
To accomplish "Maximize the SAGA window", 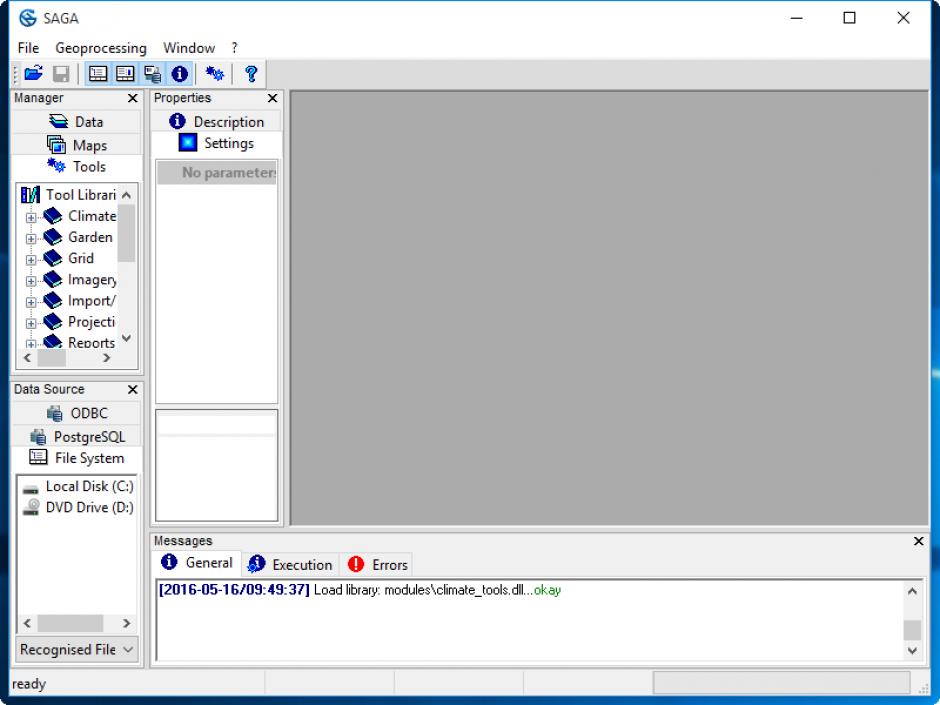I will click(849, 18).
